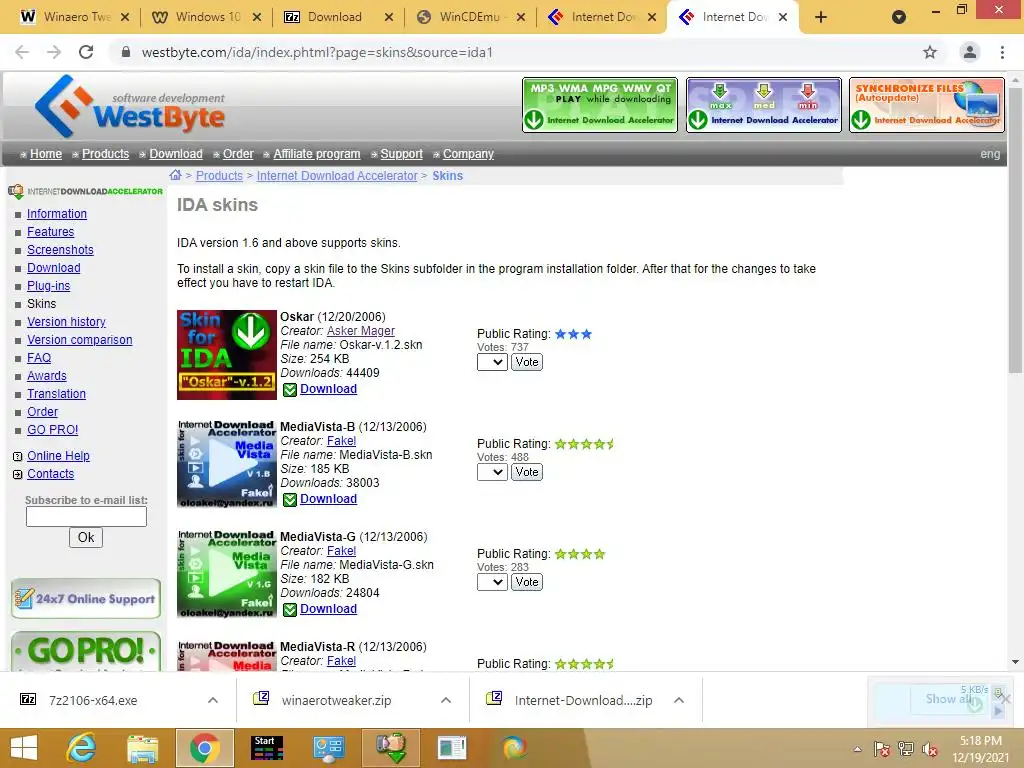The height and width of the screenshot is (768, 1024).
Task: Click Ok to subscribe to e-mail list
Action: pos(86,537)
